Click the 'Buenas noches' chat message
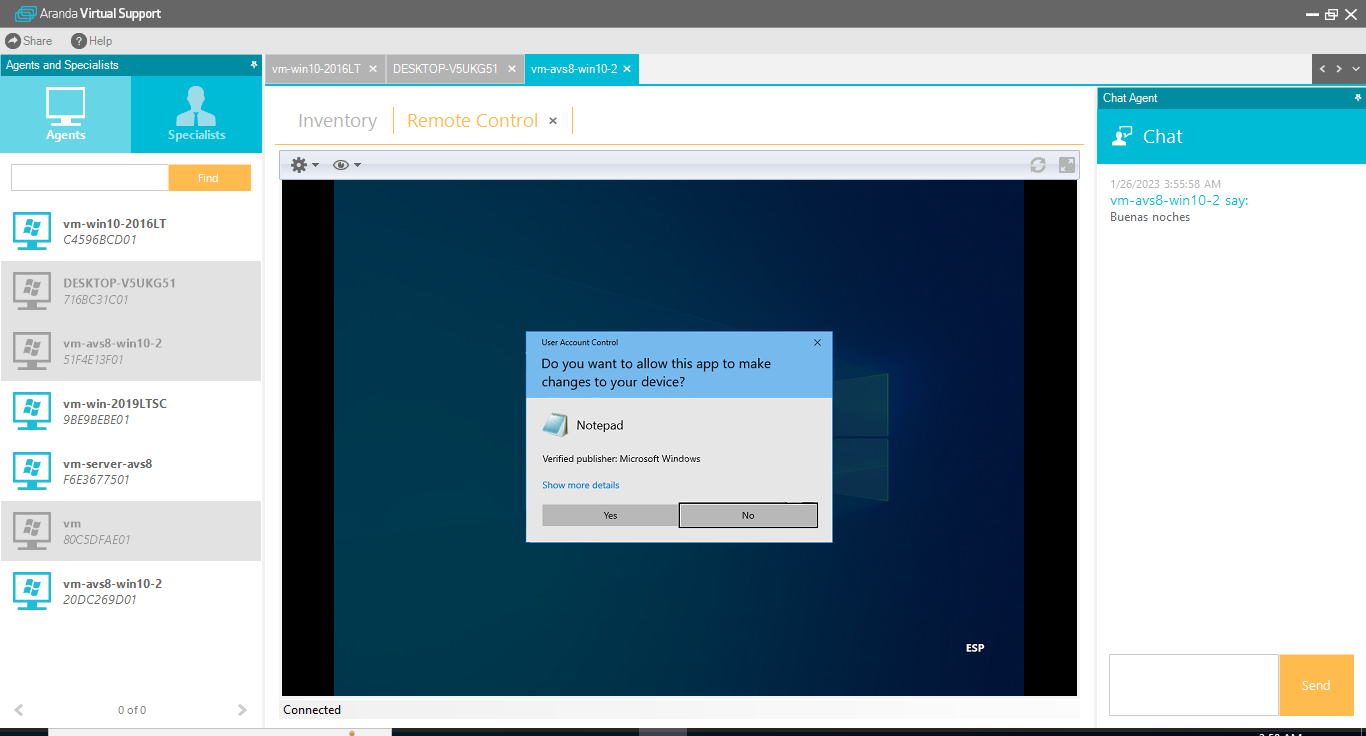Viewport: 1366px width, 736px height. coord(1150,217)
